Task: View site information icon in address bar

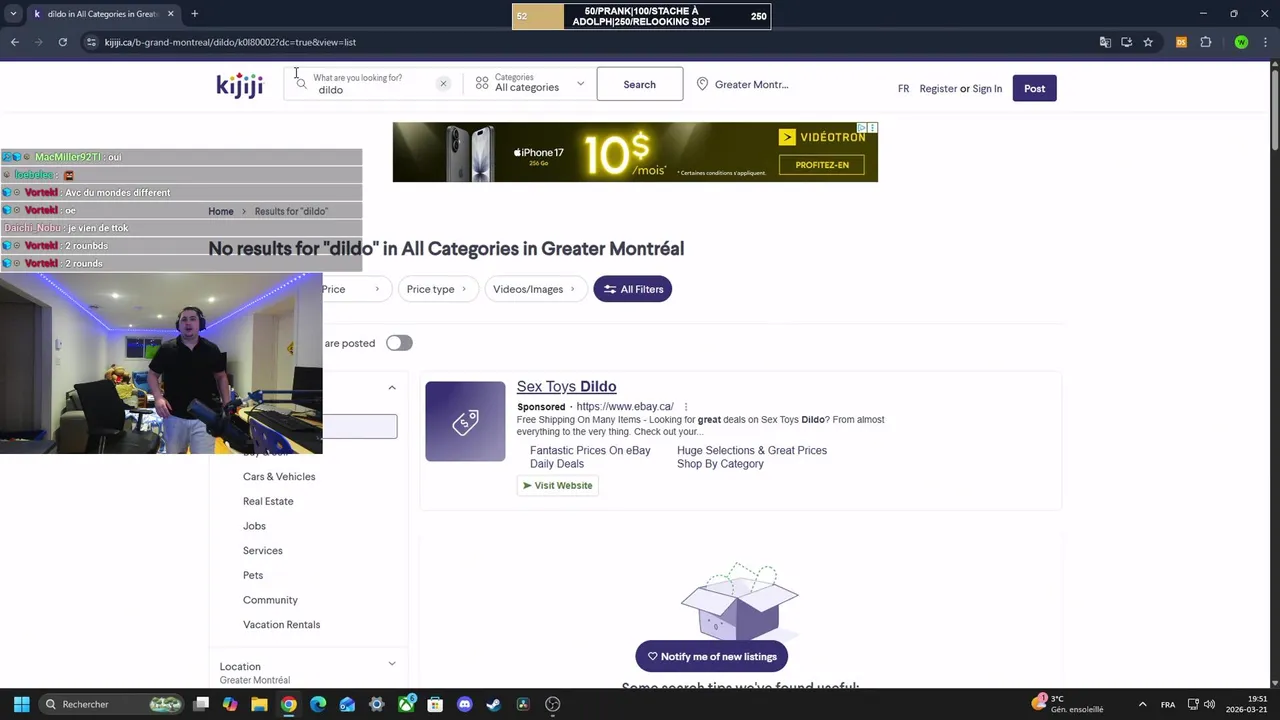Action: click(91, 42)
